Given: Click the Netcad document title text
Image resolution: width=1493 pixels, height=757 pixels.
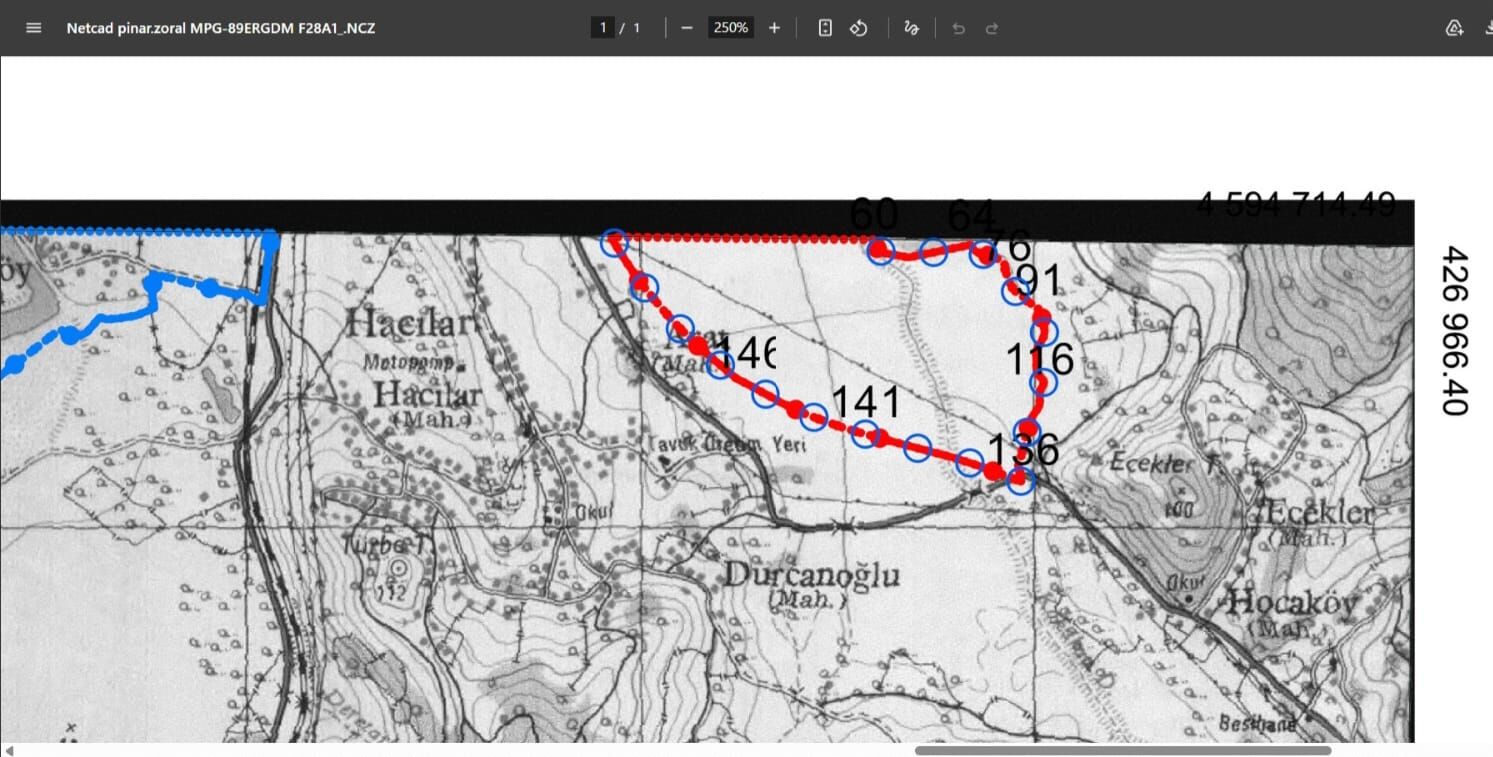Looking at the screenshot, I should pos(220,28).
